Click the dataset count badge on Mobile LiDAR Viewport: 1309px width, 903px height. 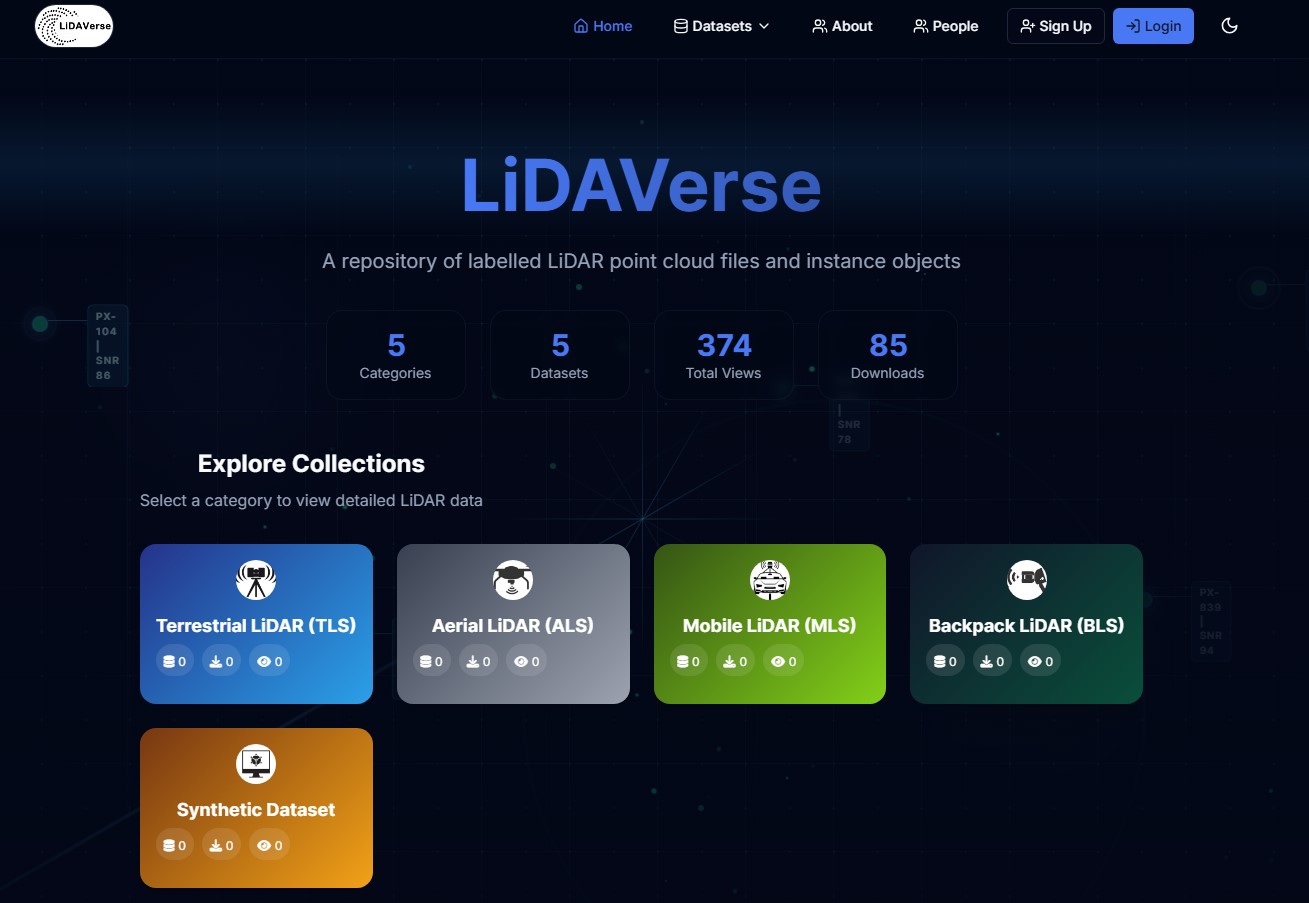click(689, 661)
